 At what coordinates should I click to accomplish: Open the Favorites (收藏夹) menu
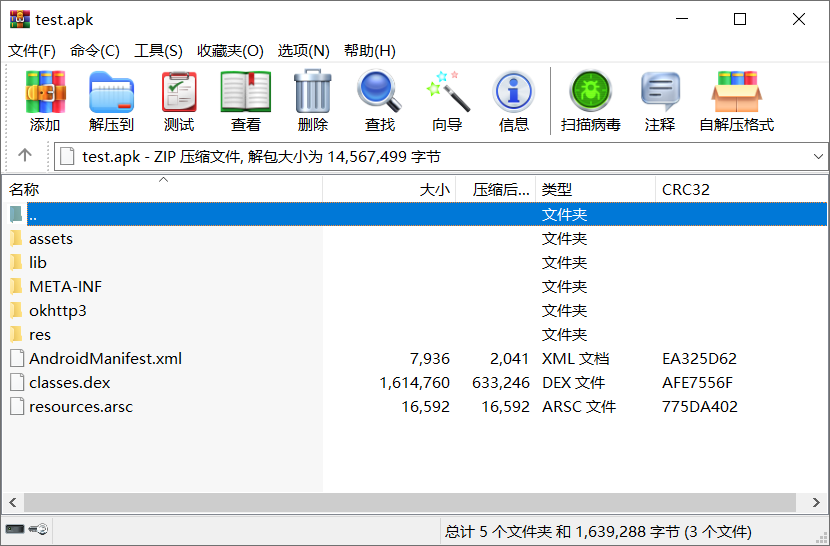click(230, 51)
